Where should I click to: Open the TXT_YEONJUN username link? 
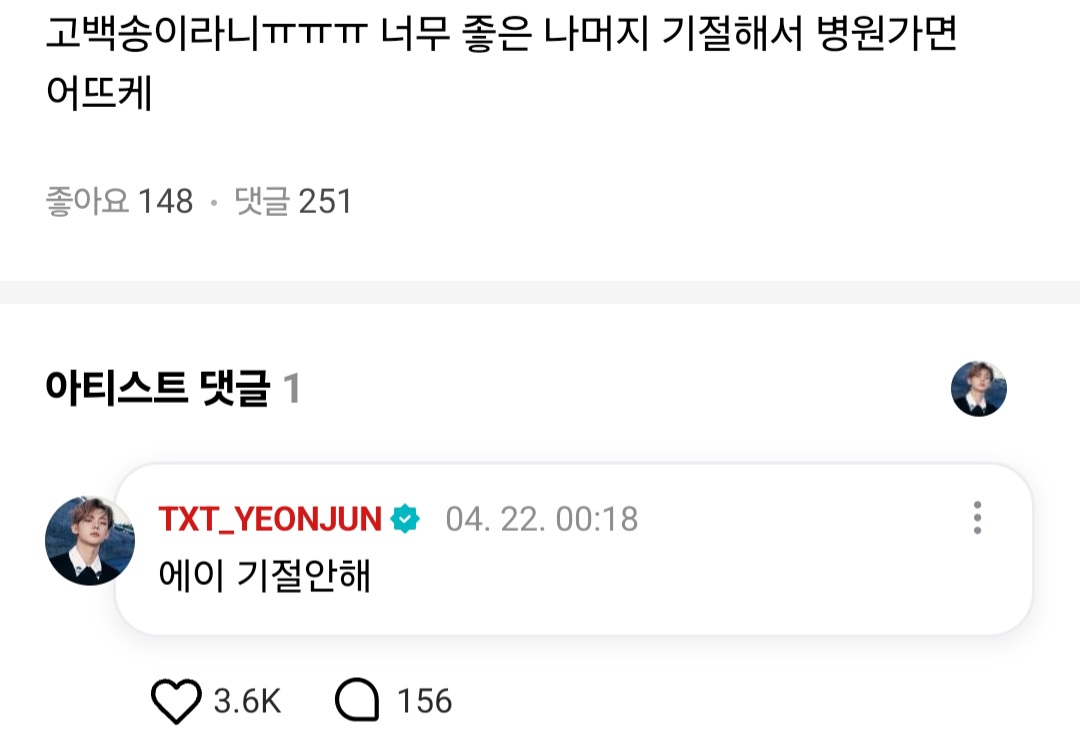(270, 519)
